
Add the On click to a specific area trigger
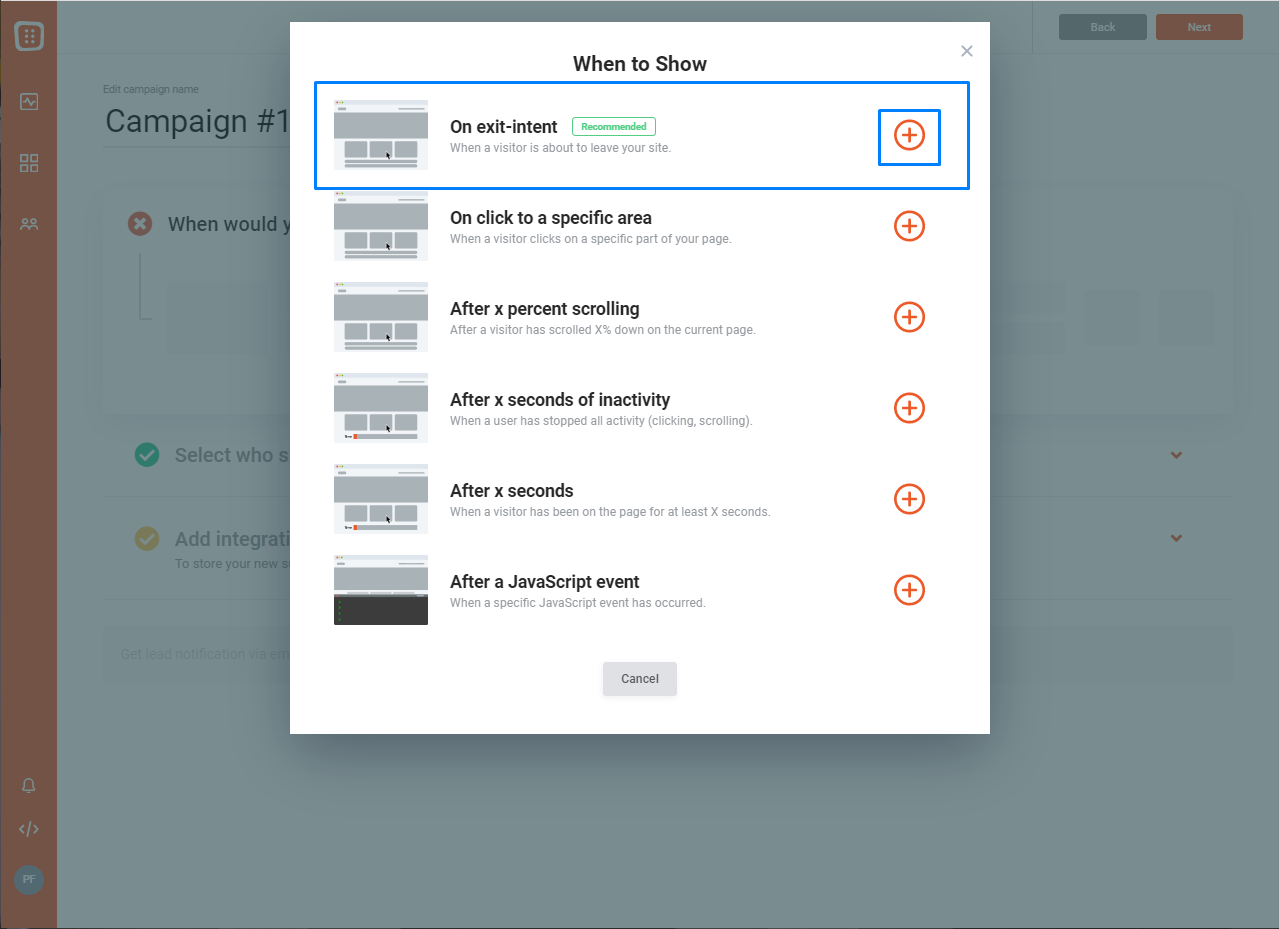click(909, 226)
